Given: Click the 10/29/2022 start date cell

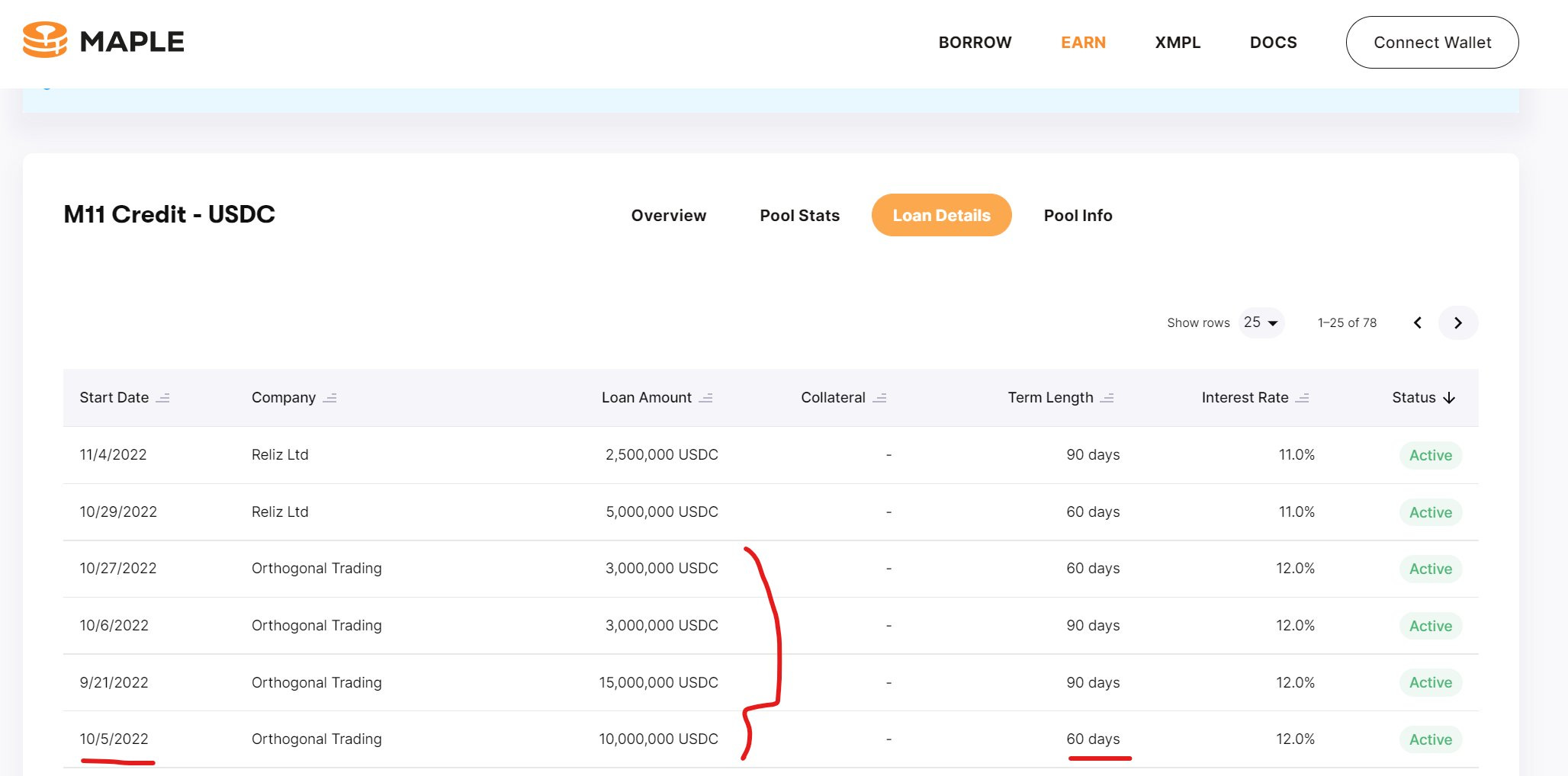Looking at the screenshot, I should (x=118, y=511).
